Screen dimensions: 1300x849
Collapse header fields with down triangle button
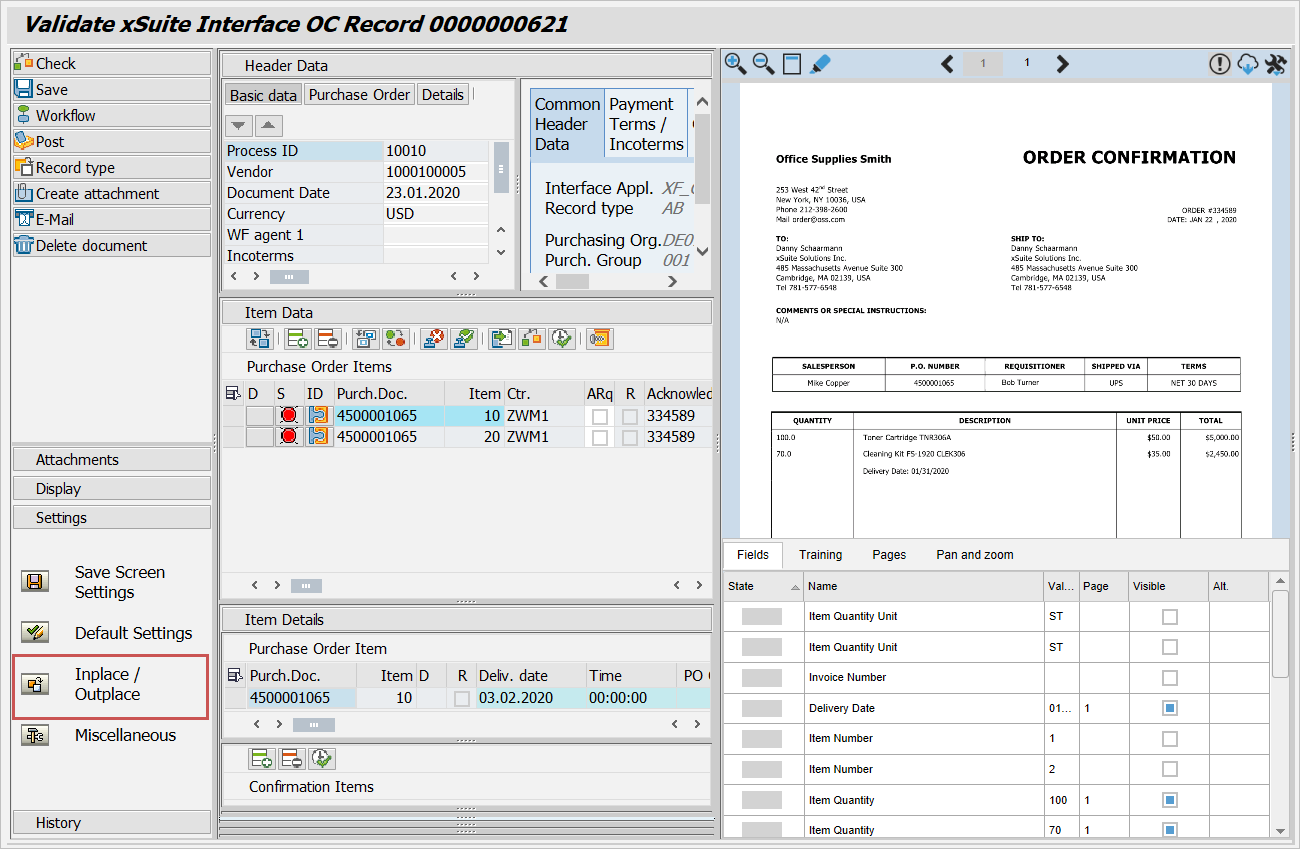238,126
